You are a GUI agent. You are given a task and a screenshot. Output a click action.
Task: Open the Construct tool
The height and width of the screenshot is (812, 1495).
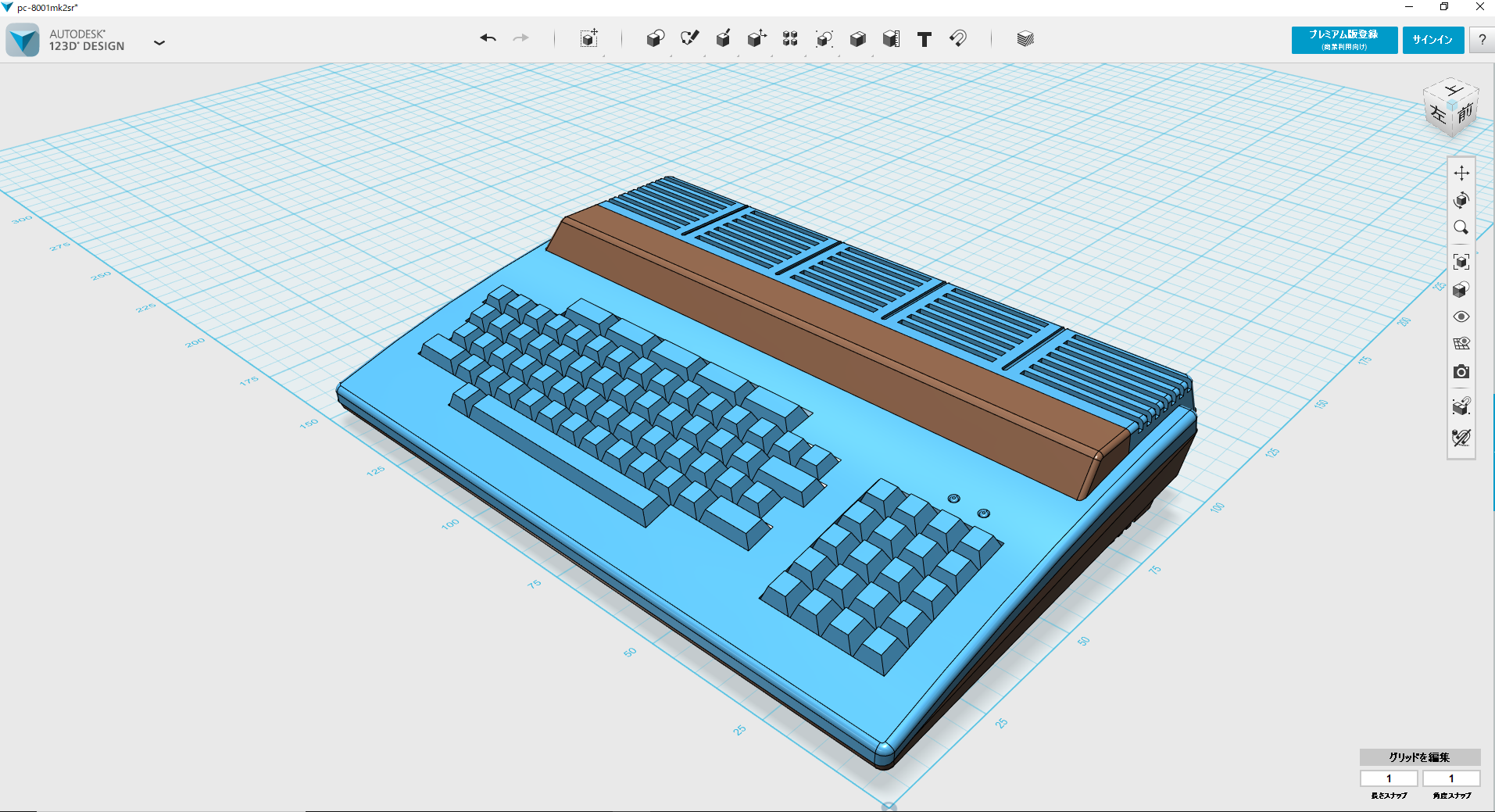[x=723, y=38]
